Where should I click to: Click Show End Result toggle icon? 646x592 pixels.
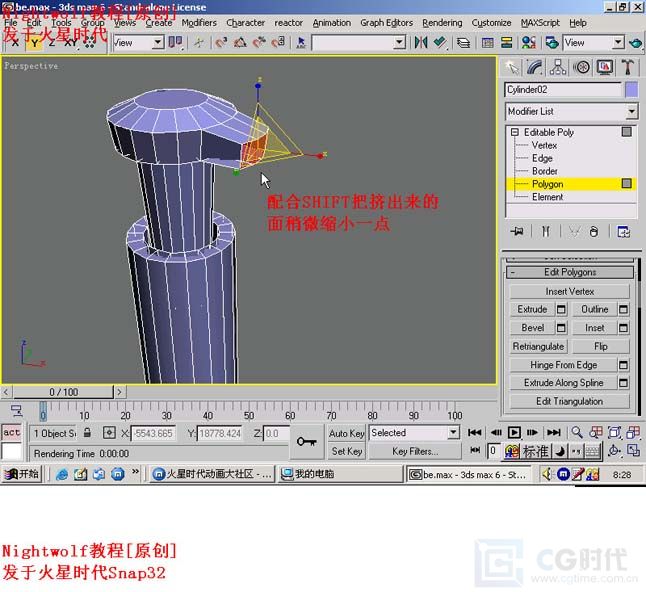[545, 232]
